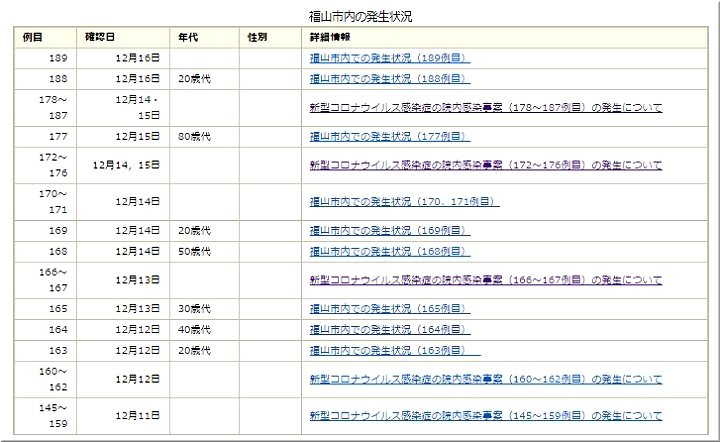Open hospital infection link for cases 160～162
This screenshot has height=442, width=720.
pos(485,379)
